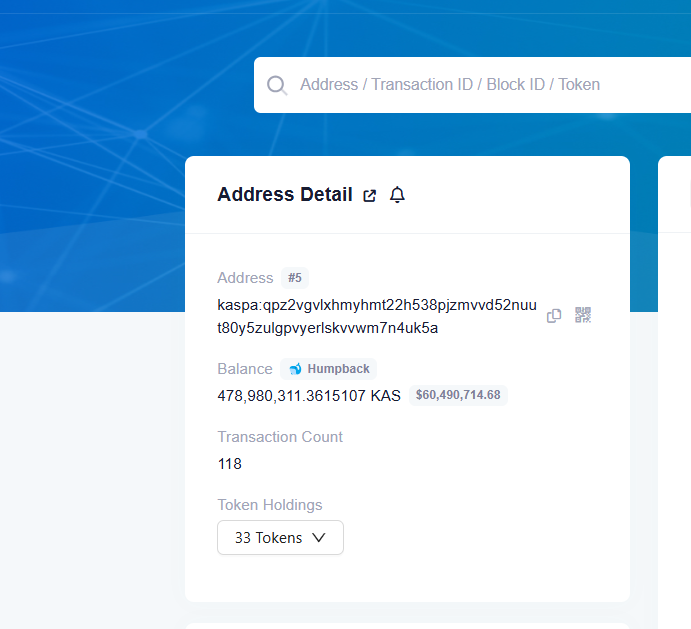Click the Balance label

tap(245, 369)
